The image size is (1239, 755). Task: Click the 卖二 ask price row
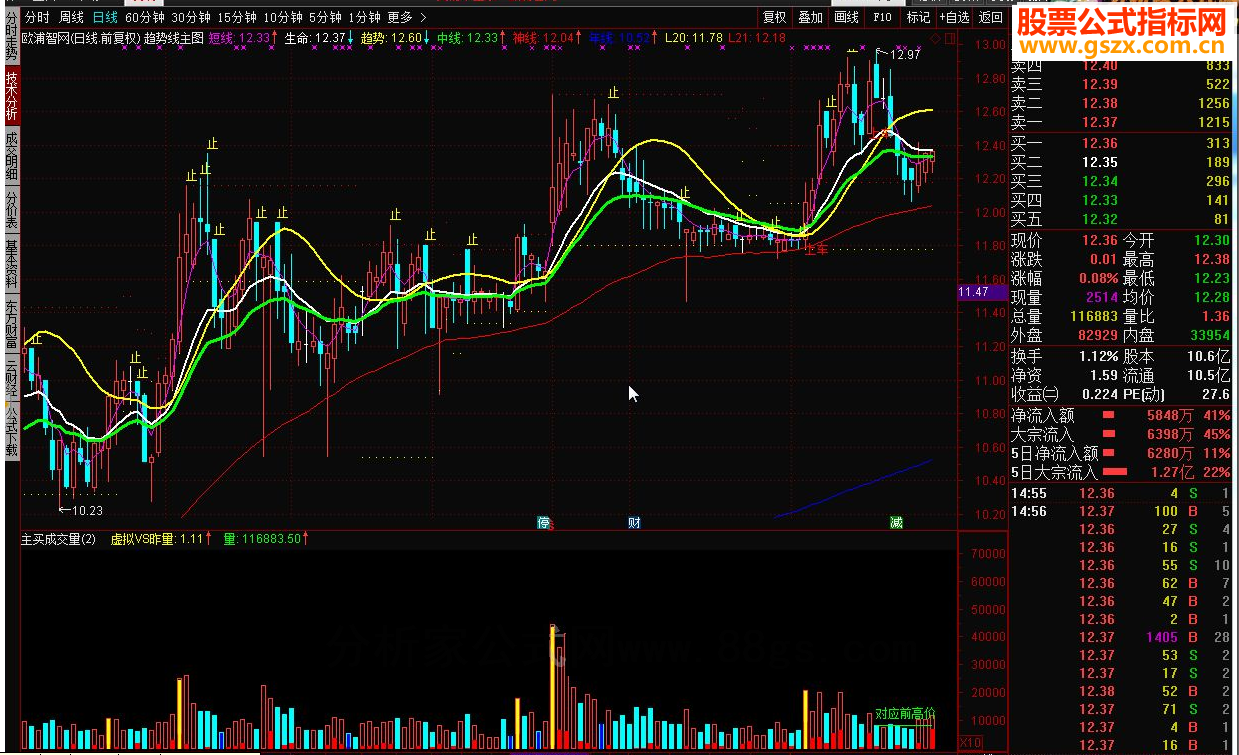(x=1121, y=103)
